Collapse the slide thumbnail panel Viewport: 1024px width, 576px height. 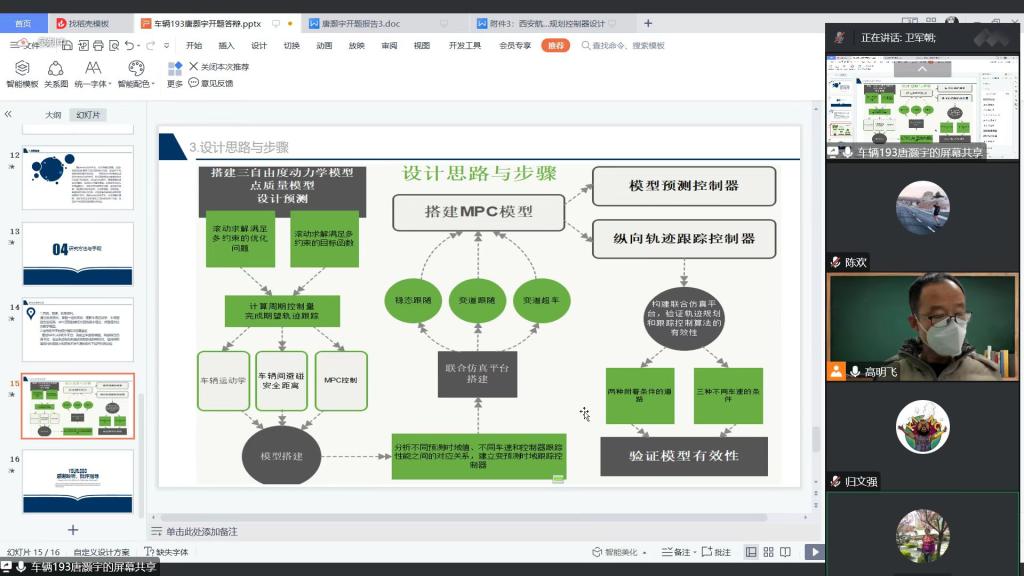click(x=9, y=115)
